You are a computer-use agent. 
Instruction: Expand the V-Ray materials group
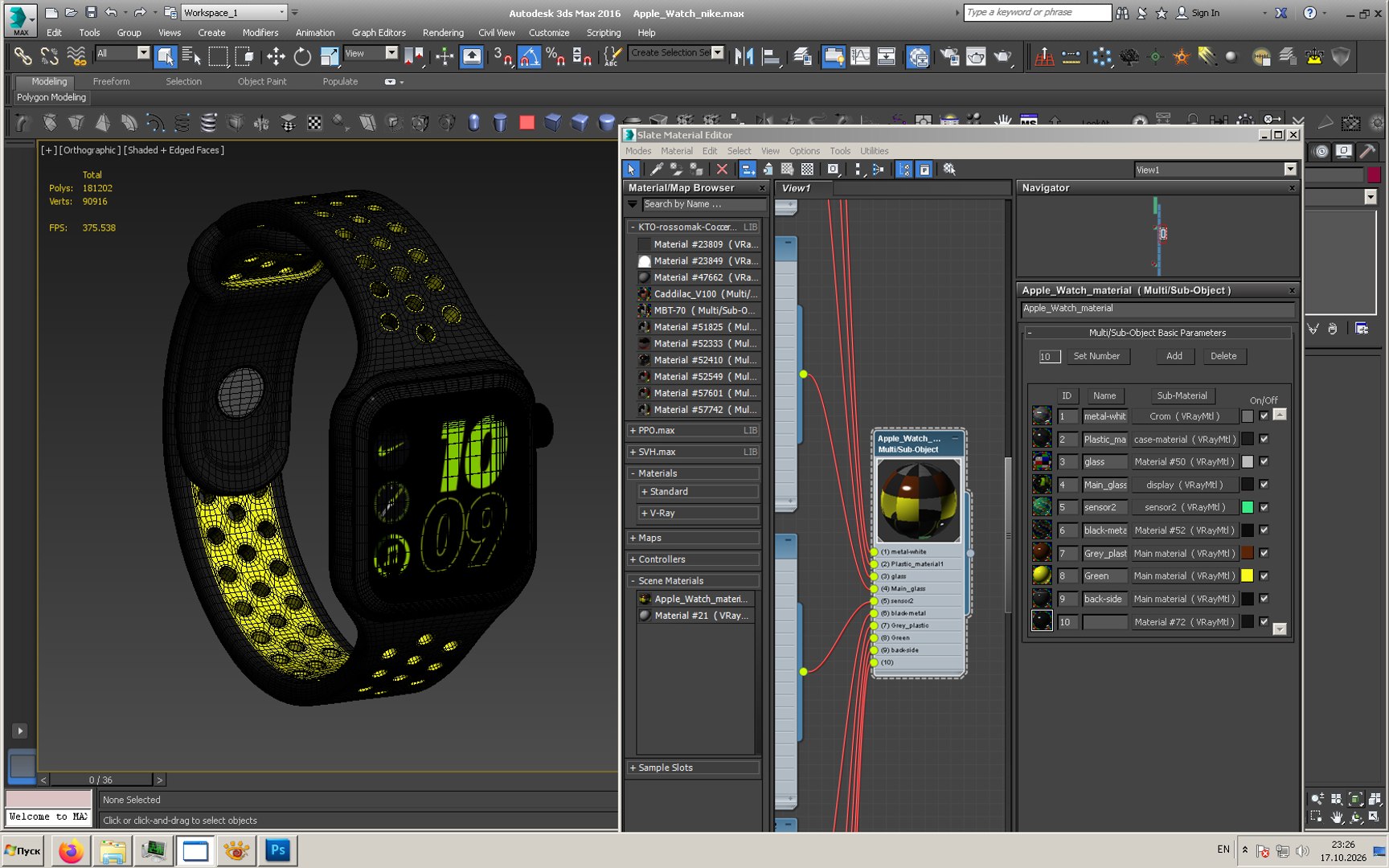[698, 513]
